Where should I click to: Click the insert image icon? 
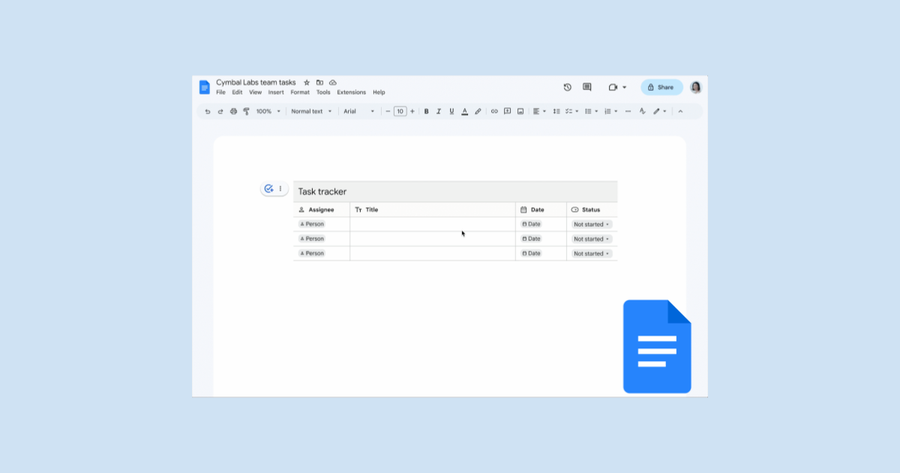520,111
